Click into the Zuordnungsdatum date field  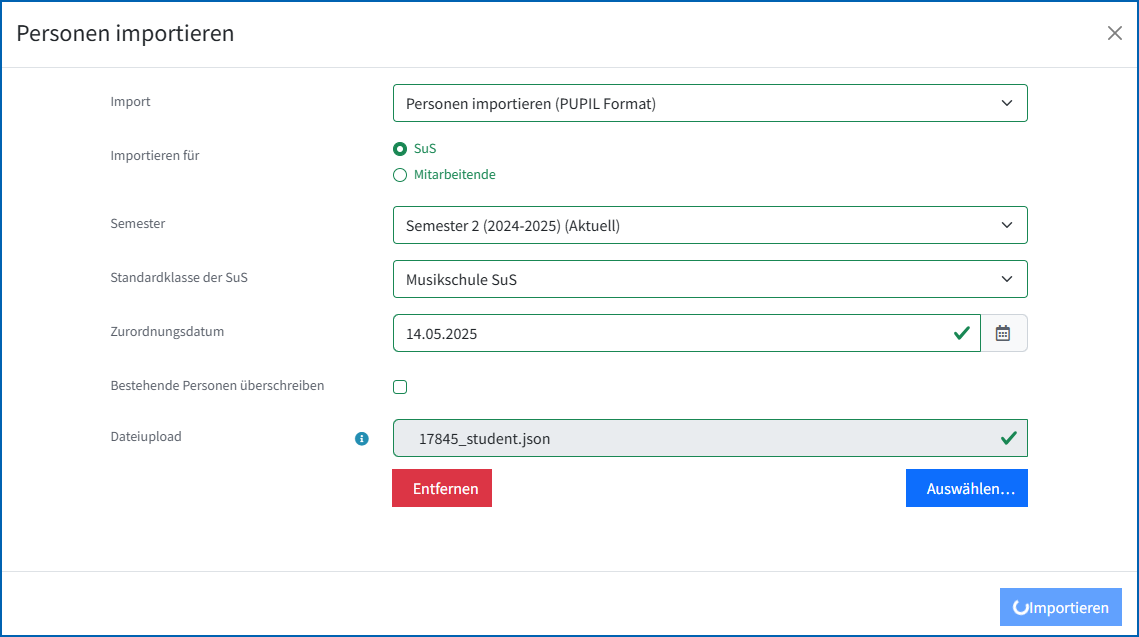670,333
